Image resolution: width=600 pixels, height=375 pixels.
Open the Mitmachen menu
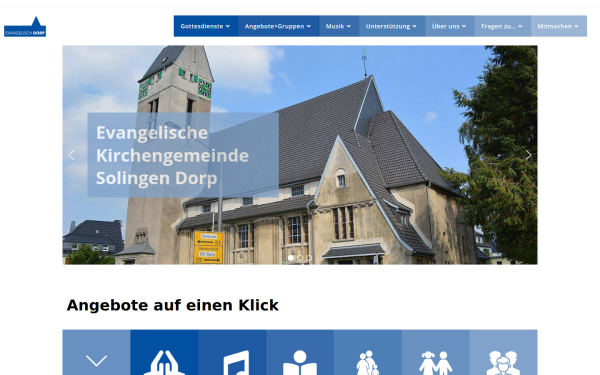559,26
